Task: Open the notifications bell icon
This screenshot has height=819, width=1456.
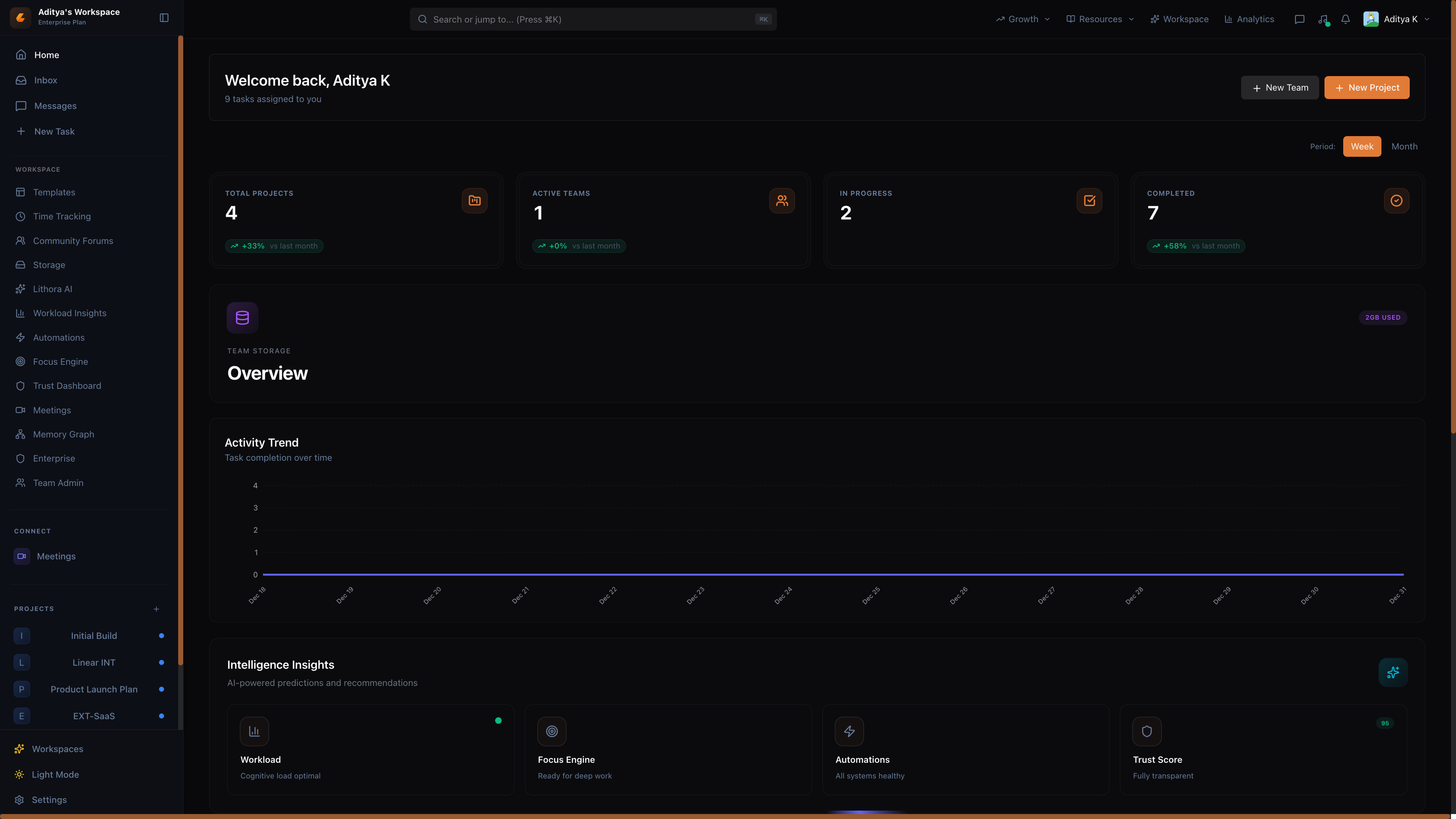Action: (x=1345, y=19)
